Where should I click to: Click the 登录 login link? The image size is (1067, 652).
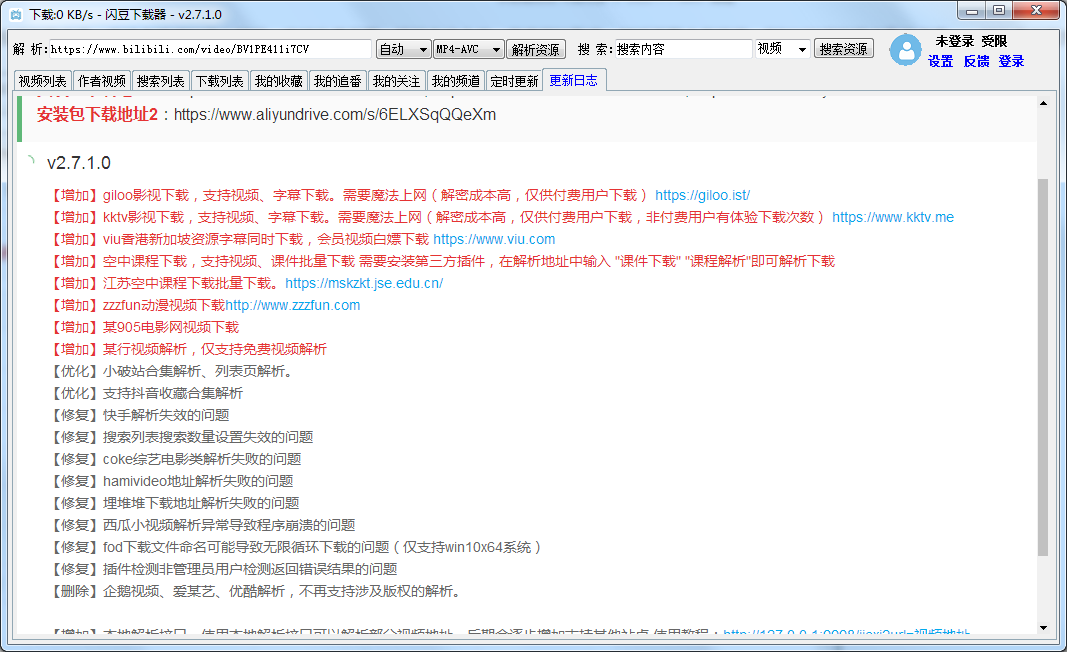(1011, 61)
